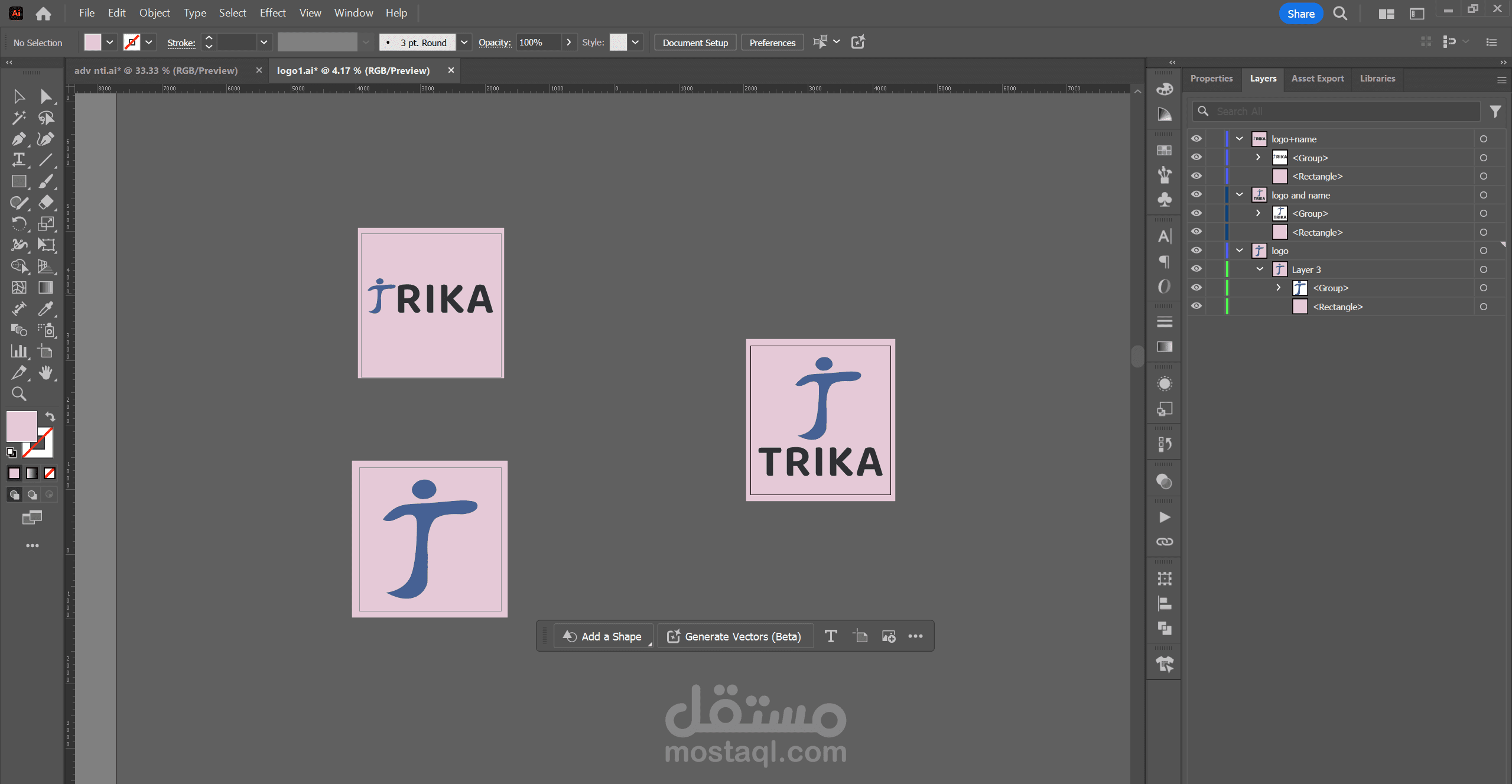The image size is (1512, 784).
Task: Expand the Group under Layer 3
Action: pyautogui.click(x=1279, y=288)
